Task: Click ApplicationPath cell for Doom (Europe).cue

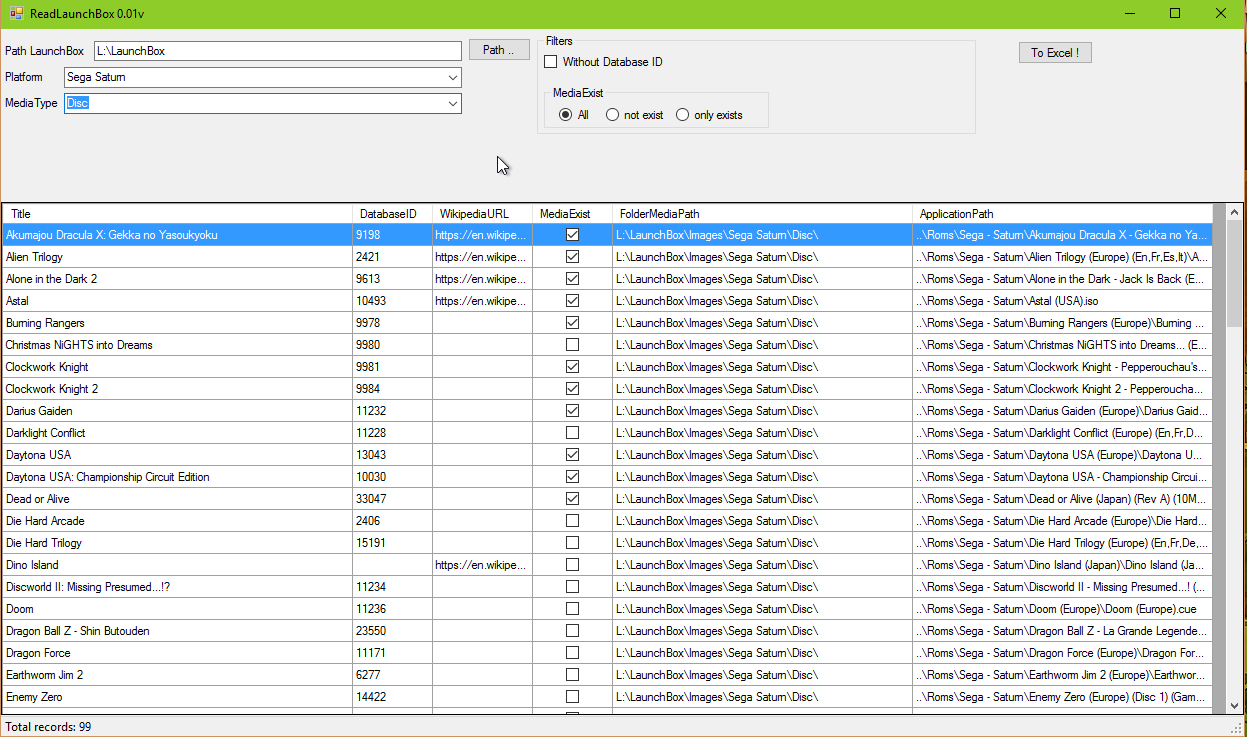Action: click(x=1062, y=609)
